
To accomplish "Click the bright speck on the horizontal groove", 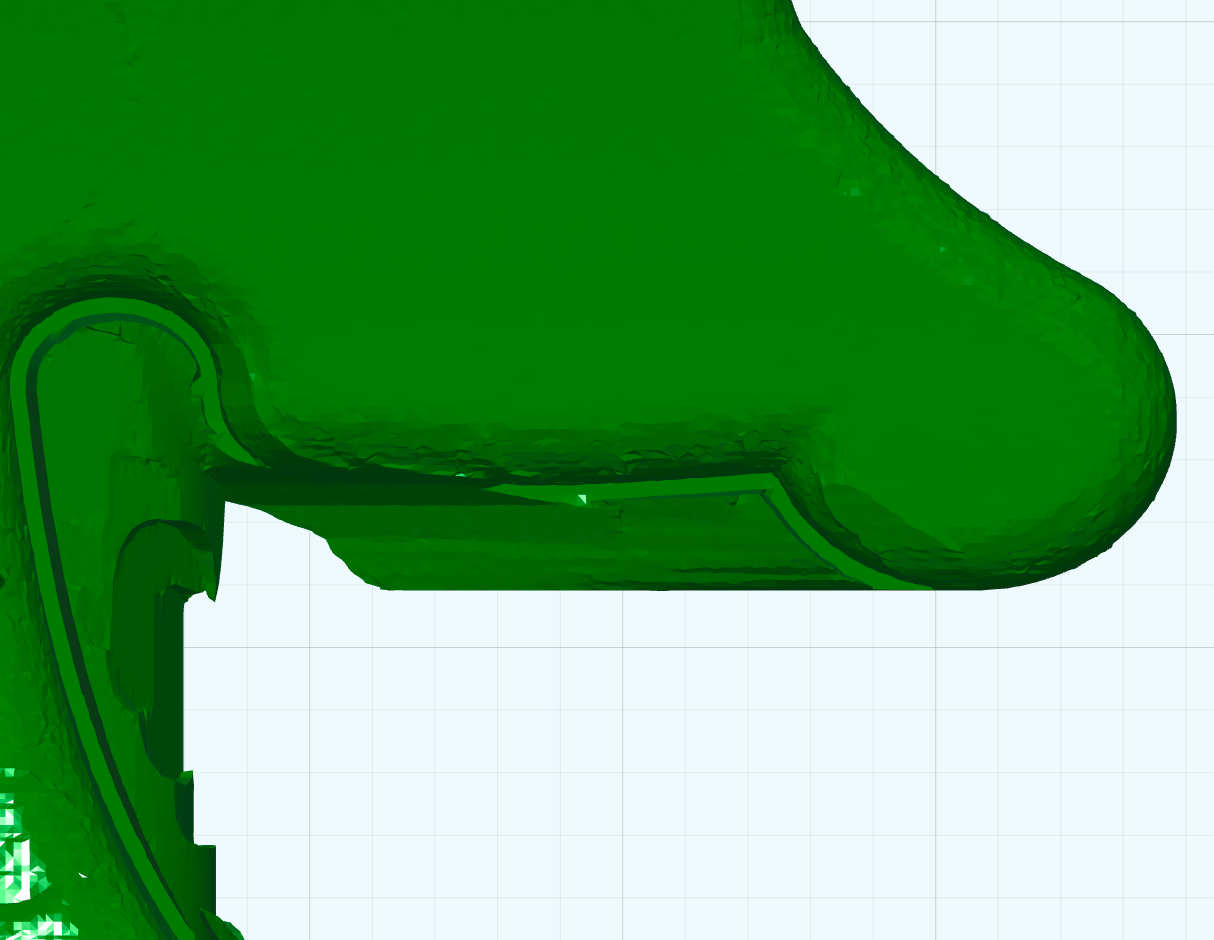I will point(581,497).
